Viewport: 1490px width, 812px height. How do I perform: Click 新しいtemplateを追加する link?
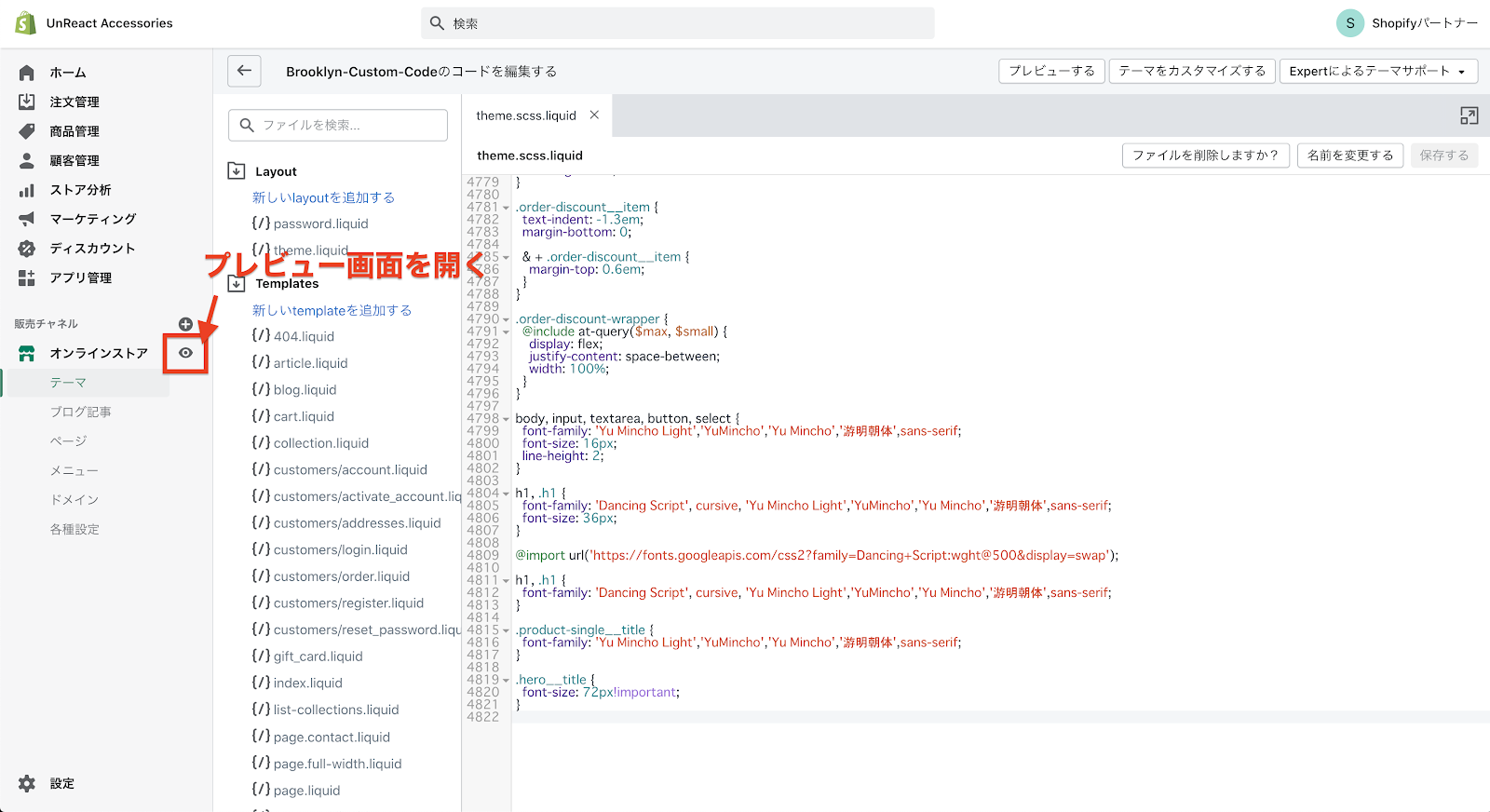point(332,310)
